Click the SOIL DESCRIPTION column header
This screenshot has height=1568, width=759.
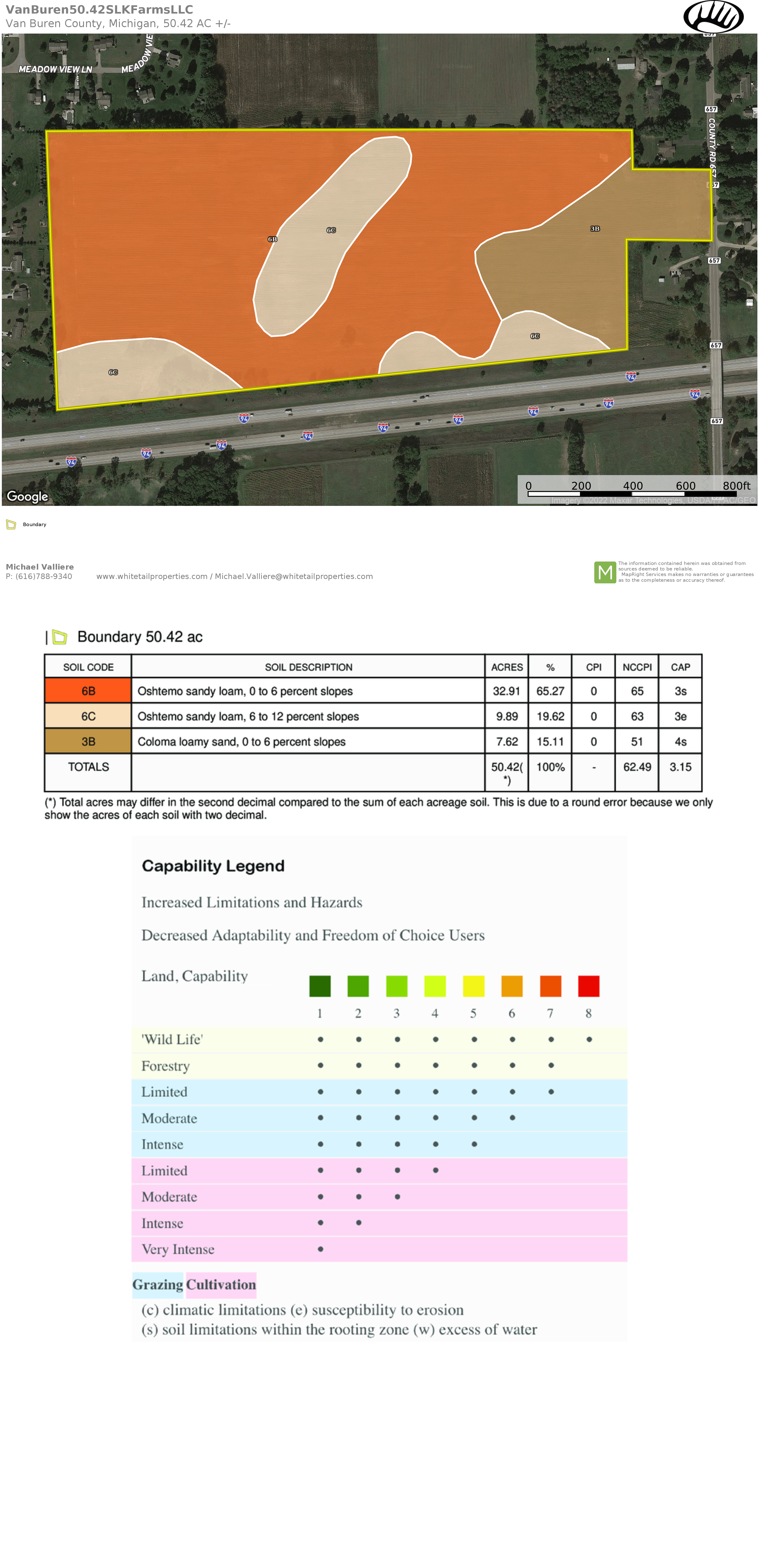coord(308,667)
